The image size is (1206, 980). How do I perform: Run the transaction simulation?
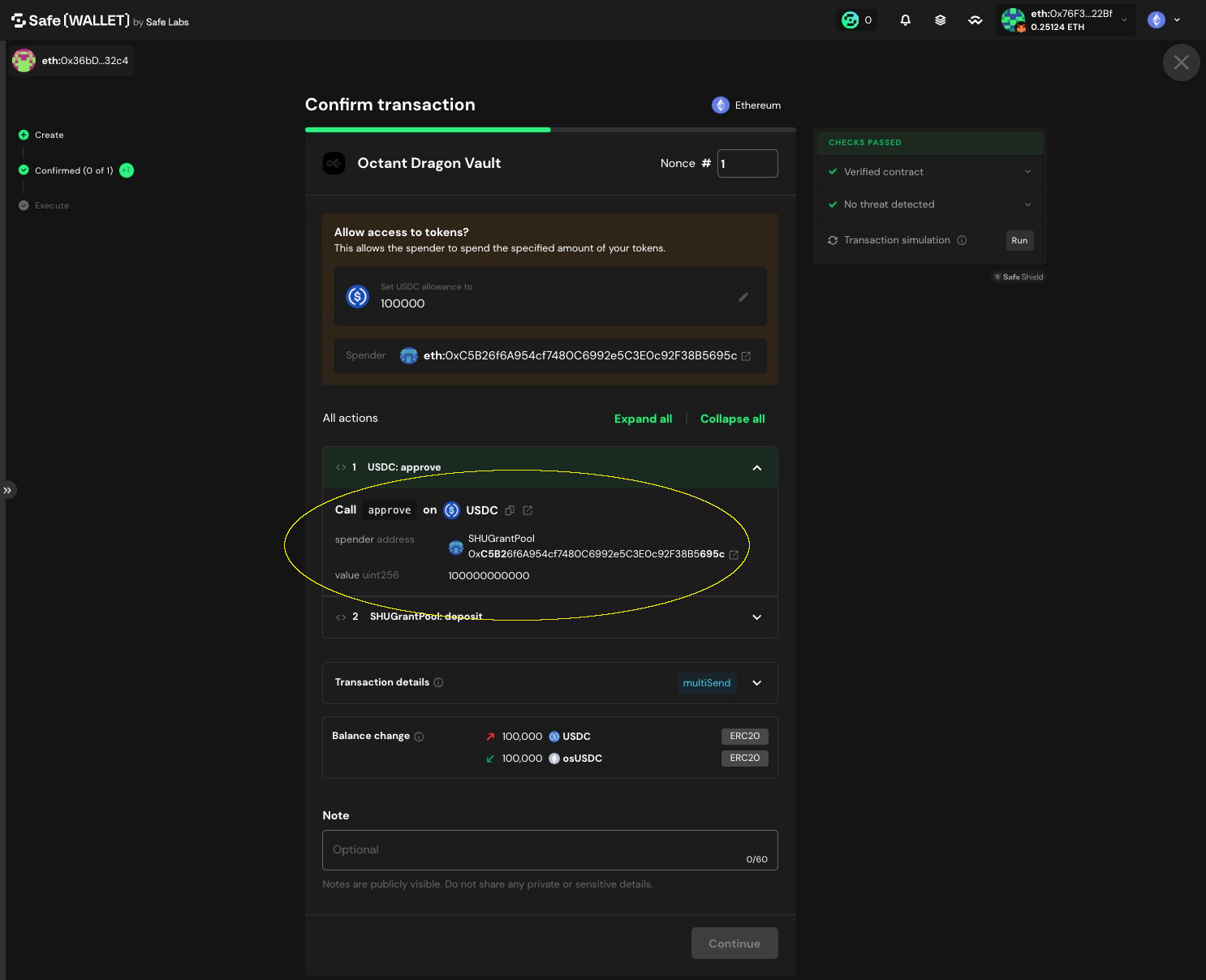[x=1019, y=240]
